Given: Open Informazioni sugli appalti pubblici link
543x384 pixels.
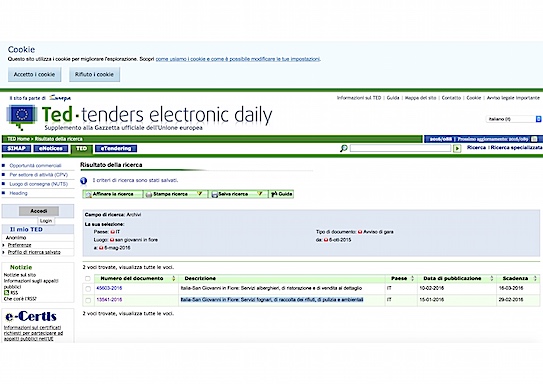Looking at the screenshot, I should [x=30, y=284].
